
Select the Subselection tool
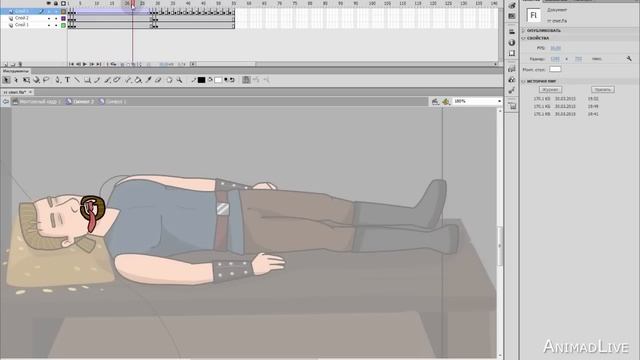pyautogui.click(x=16, y=80)
